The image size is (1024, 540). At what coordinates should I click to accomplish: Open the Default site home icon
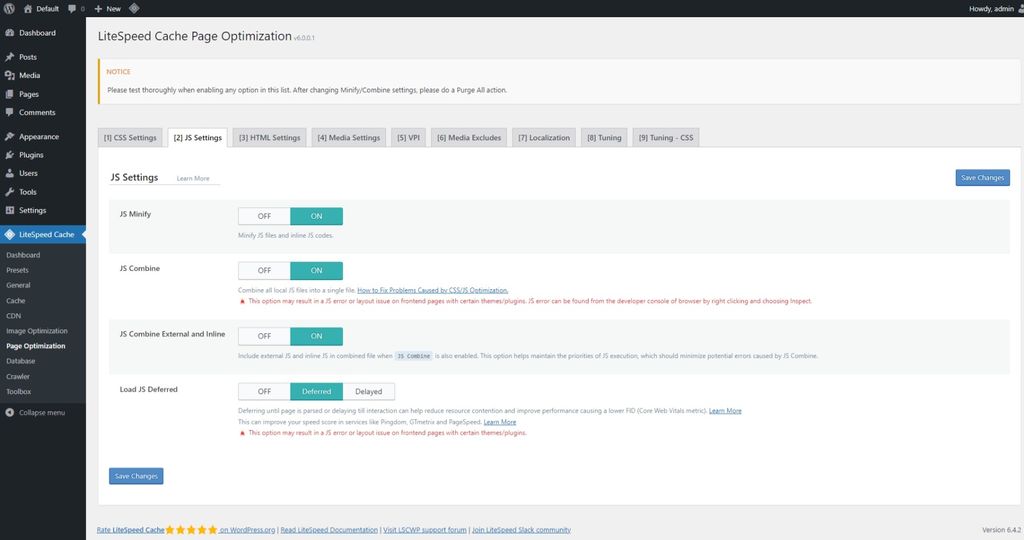[27, 8]
